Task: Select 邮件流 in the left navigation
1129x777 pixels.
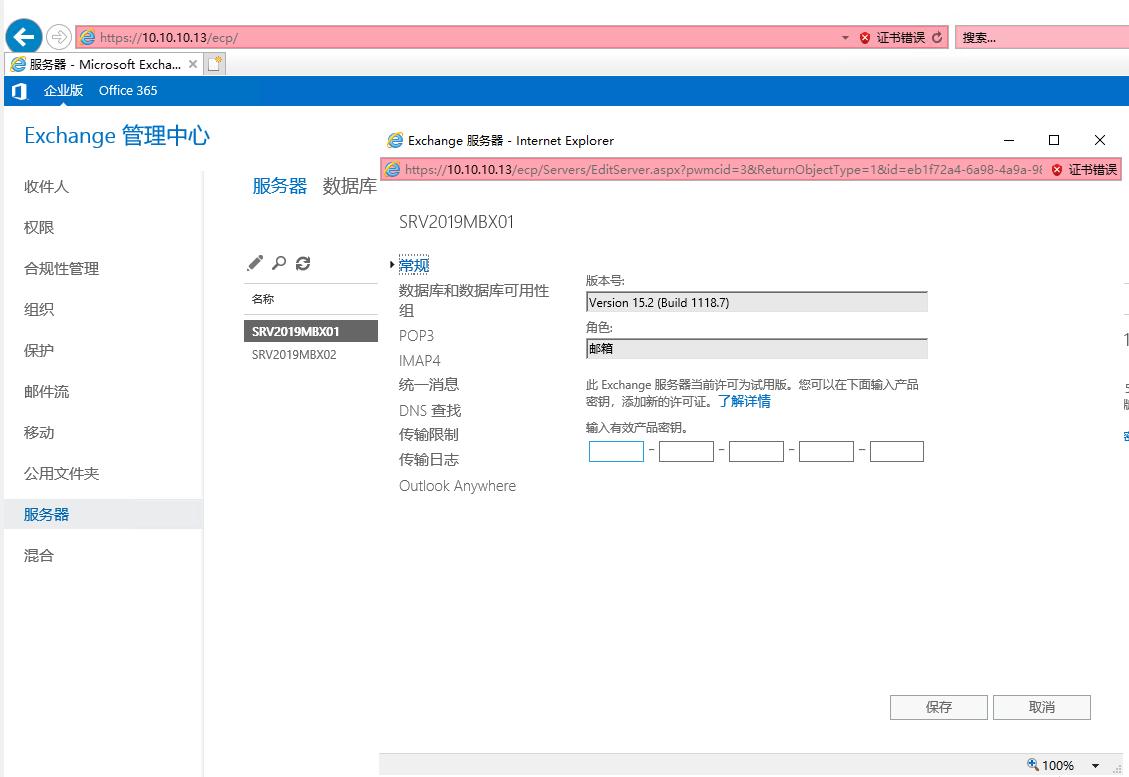Action: pos(48,391)
